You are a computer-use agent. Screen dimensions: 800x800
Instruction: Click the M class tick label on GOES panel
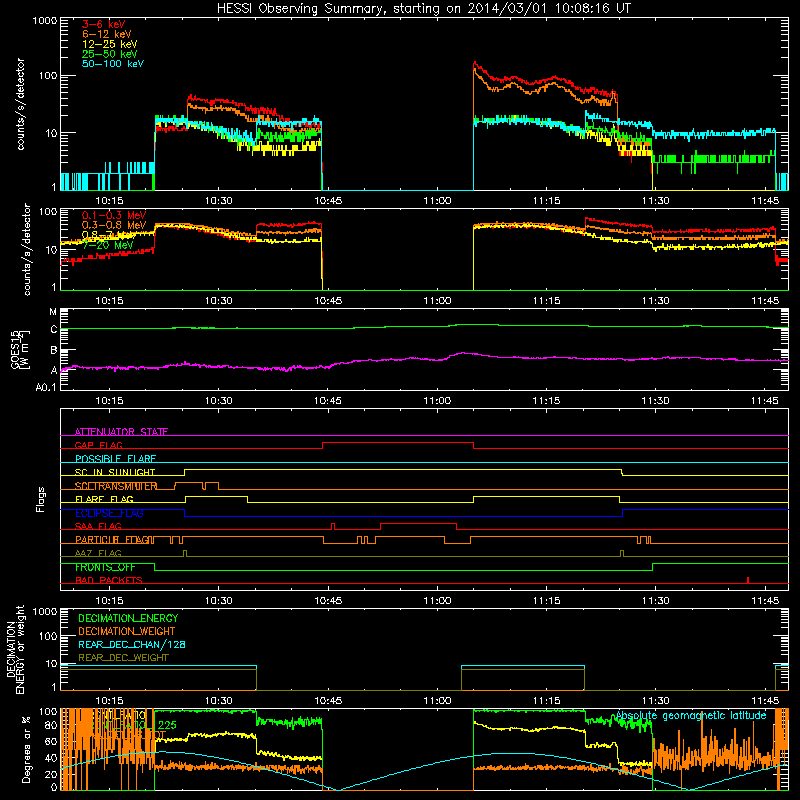pos(53,311)
